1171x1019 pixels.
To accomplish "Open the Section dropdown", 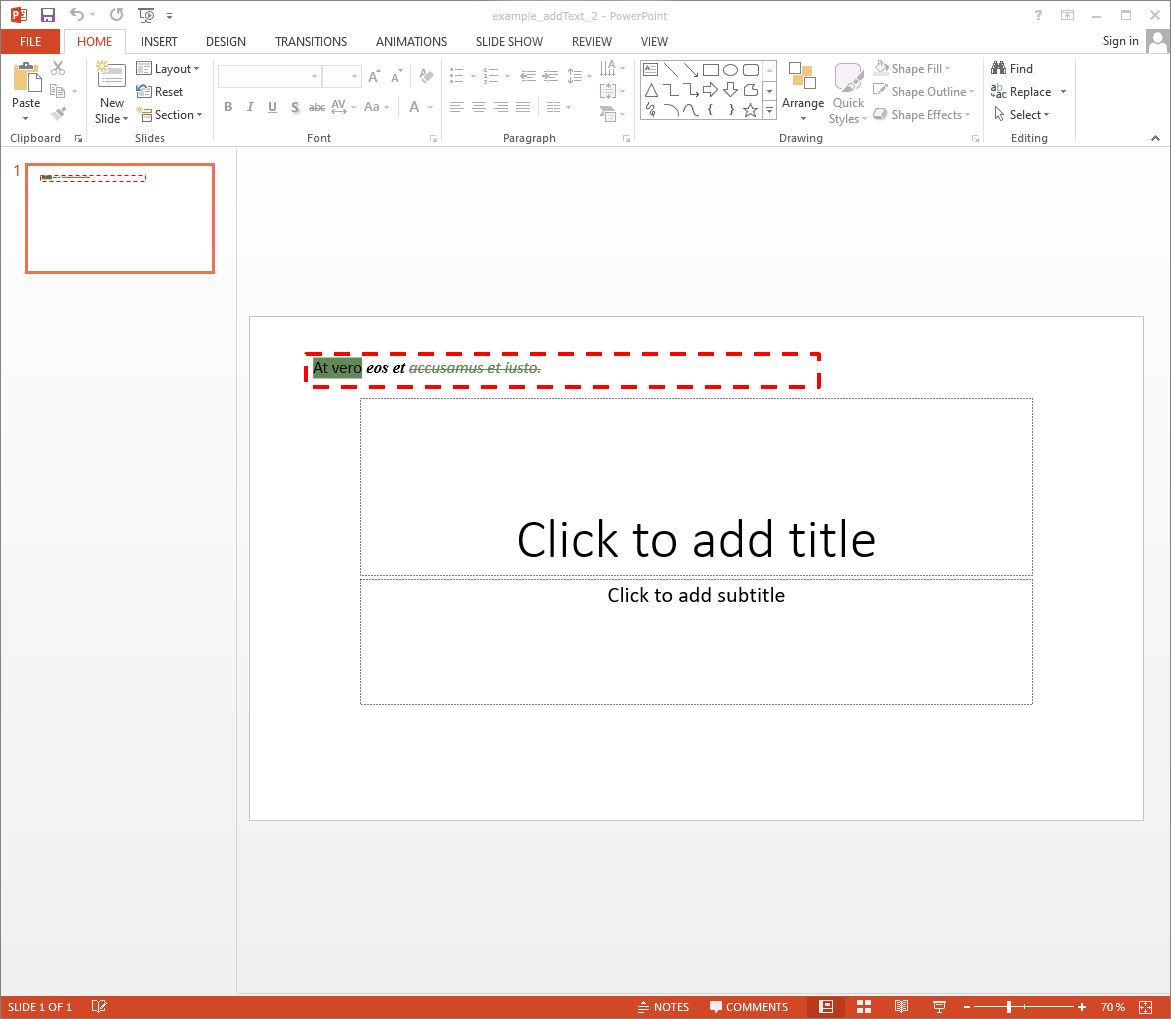I will (x=170, y=114).
